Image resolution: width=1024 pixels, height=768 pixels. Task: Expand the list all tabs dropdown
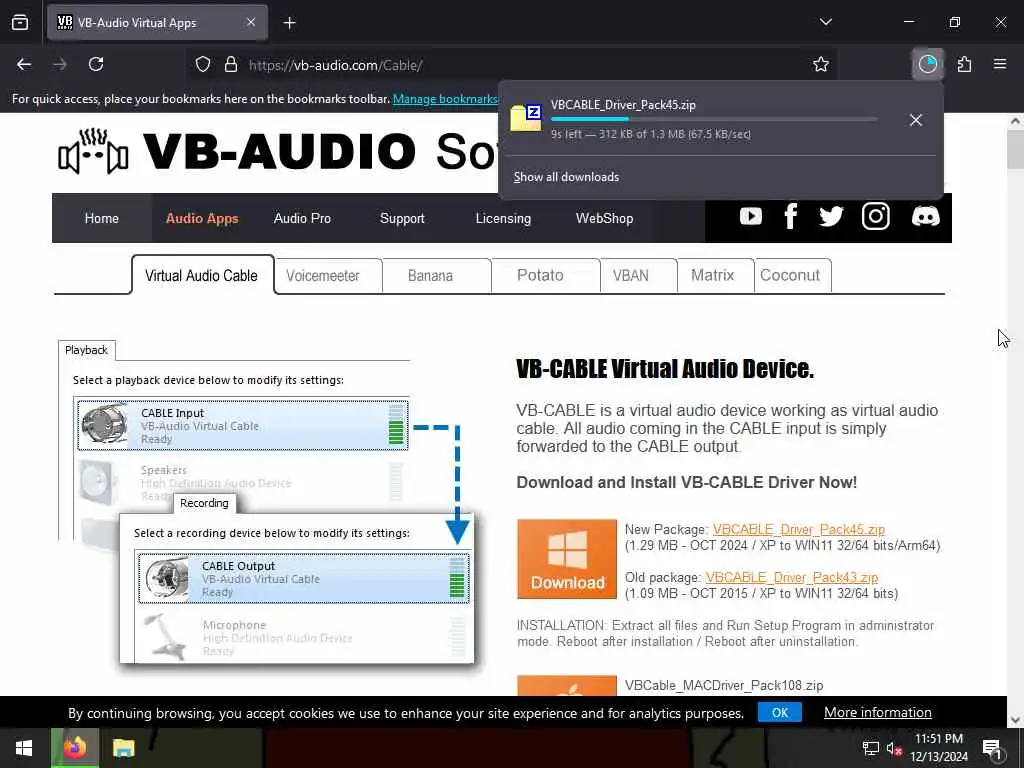click(825, 22)
